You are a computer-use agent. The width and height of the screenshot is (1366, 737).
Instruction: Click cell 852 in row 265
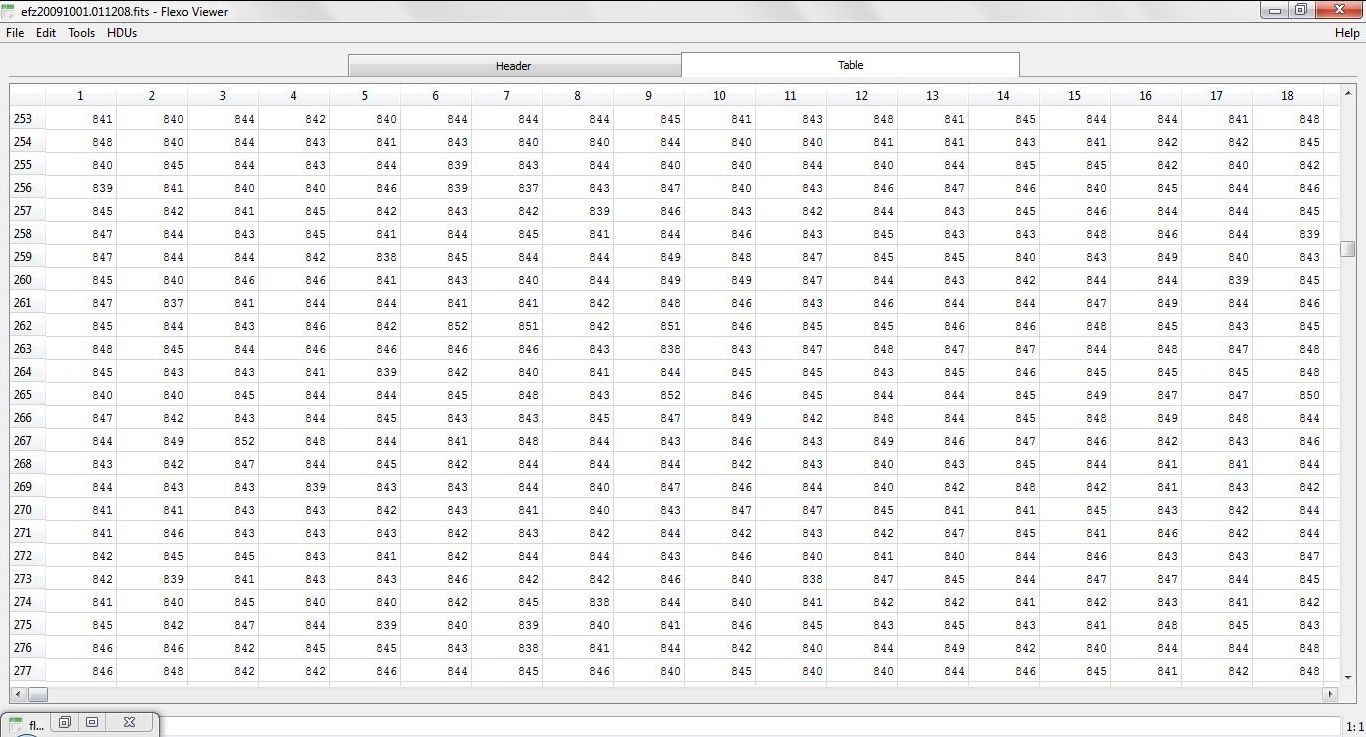(649, 395)
